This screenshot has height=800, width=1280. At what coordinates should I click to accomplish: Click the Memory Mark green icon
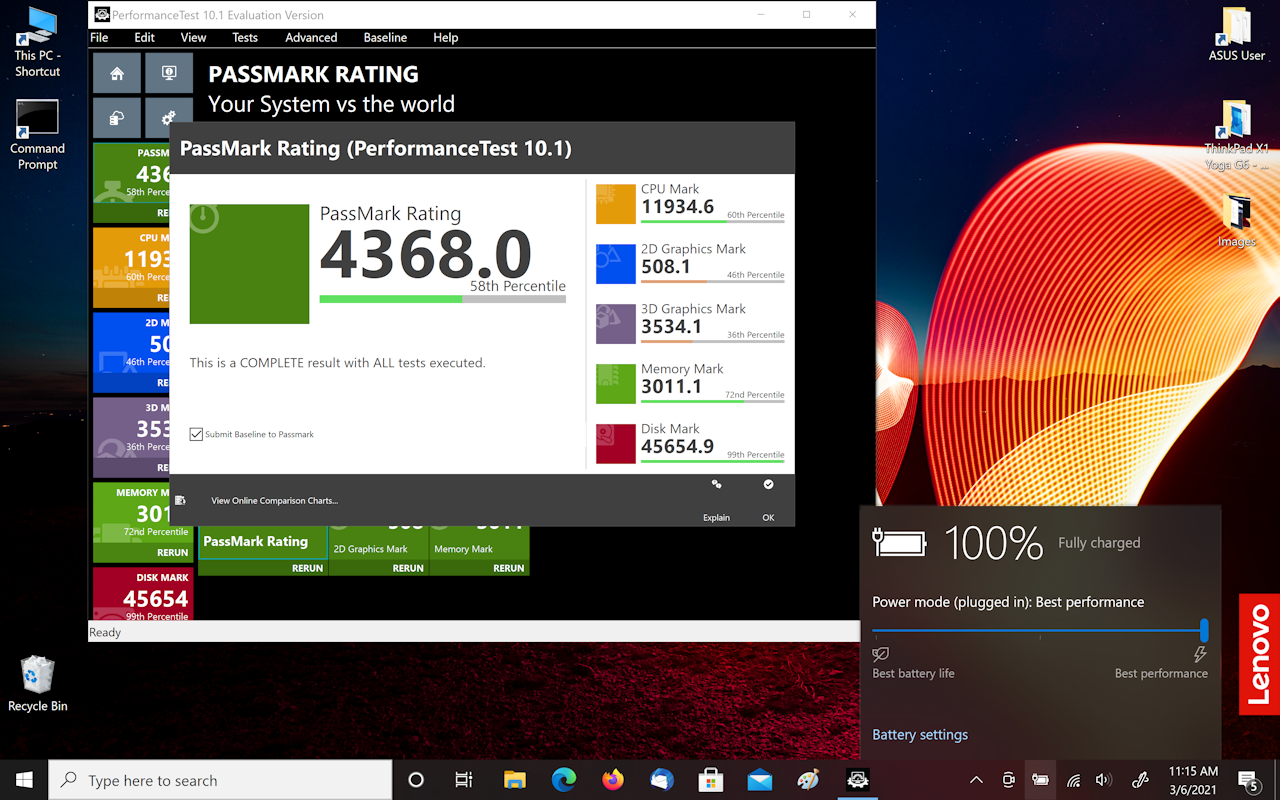pyautogui.click(x=616, y=384)
